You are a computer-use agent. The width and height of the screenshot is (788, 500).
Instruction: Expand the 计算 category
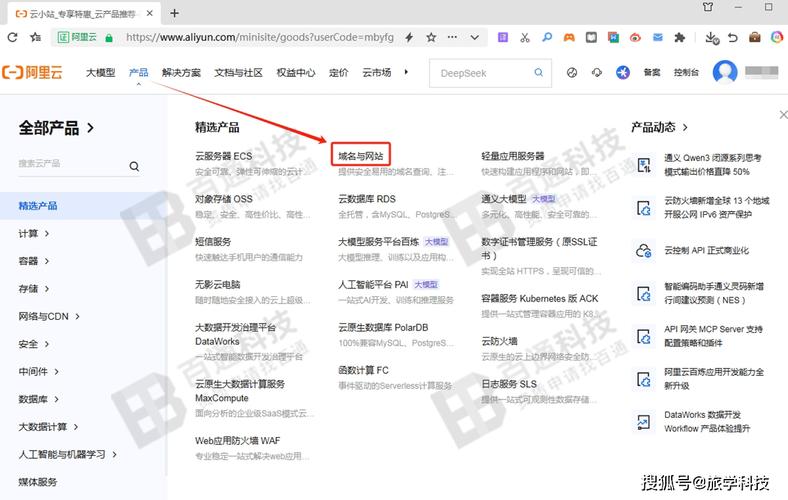[33, 234]
